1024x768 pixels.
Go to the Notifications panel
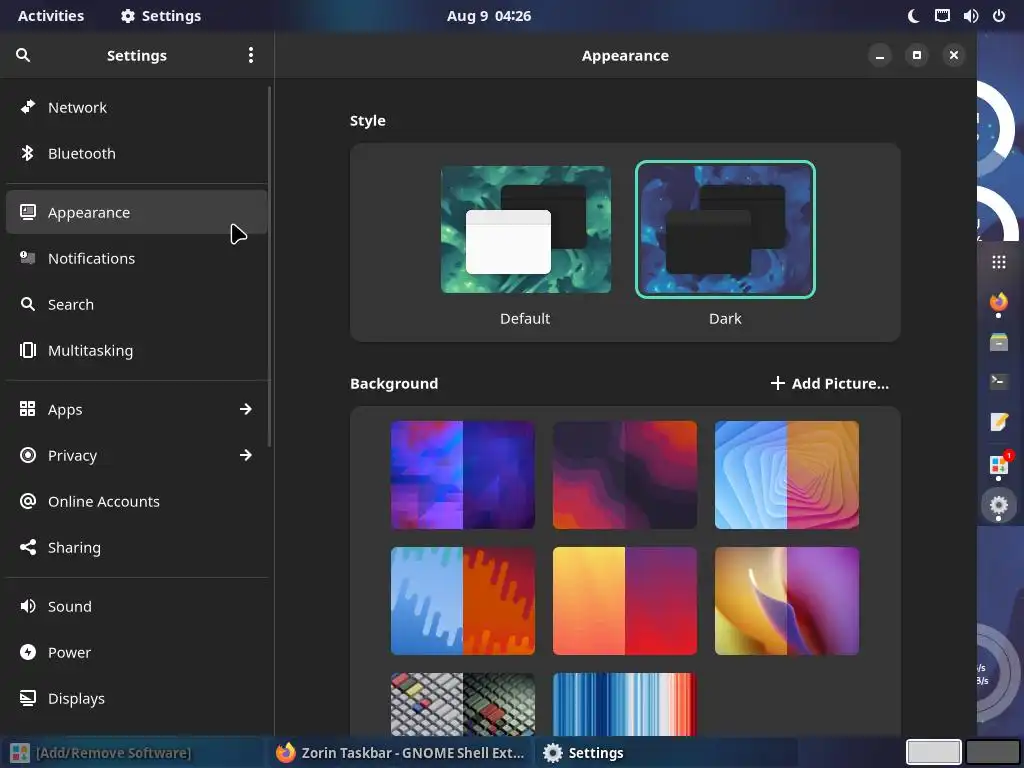click(x=136, y=258)
